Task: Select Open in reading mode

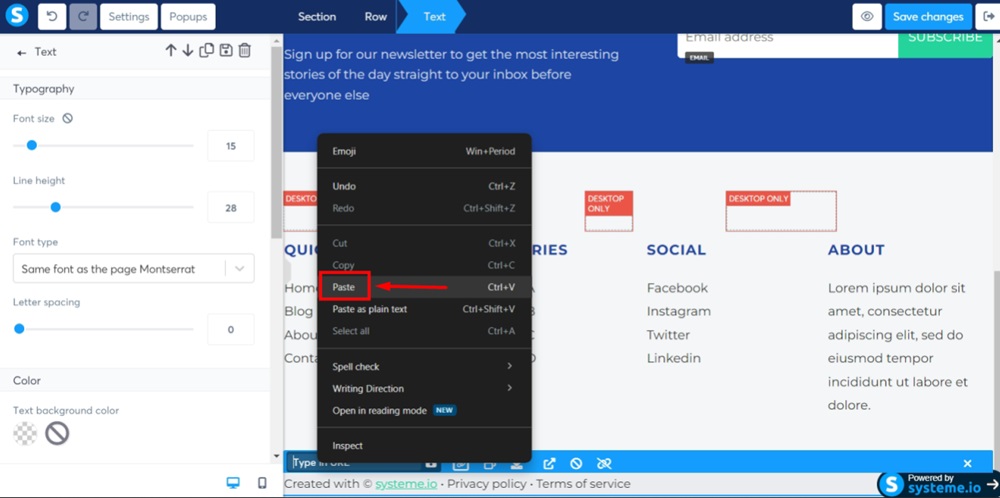Action: pos(423,411)
